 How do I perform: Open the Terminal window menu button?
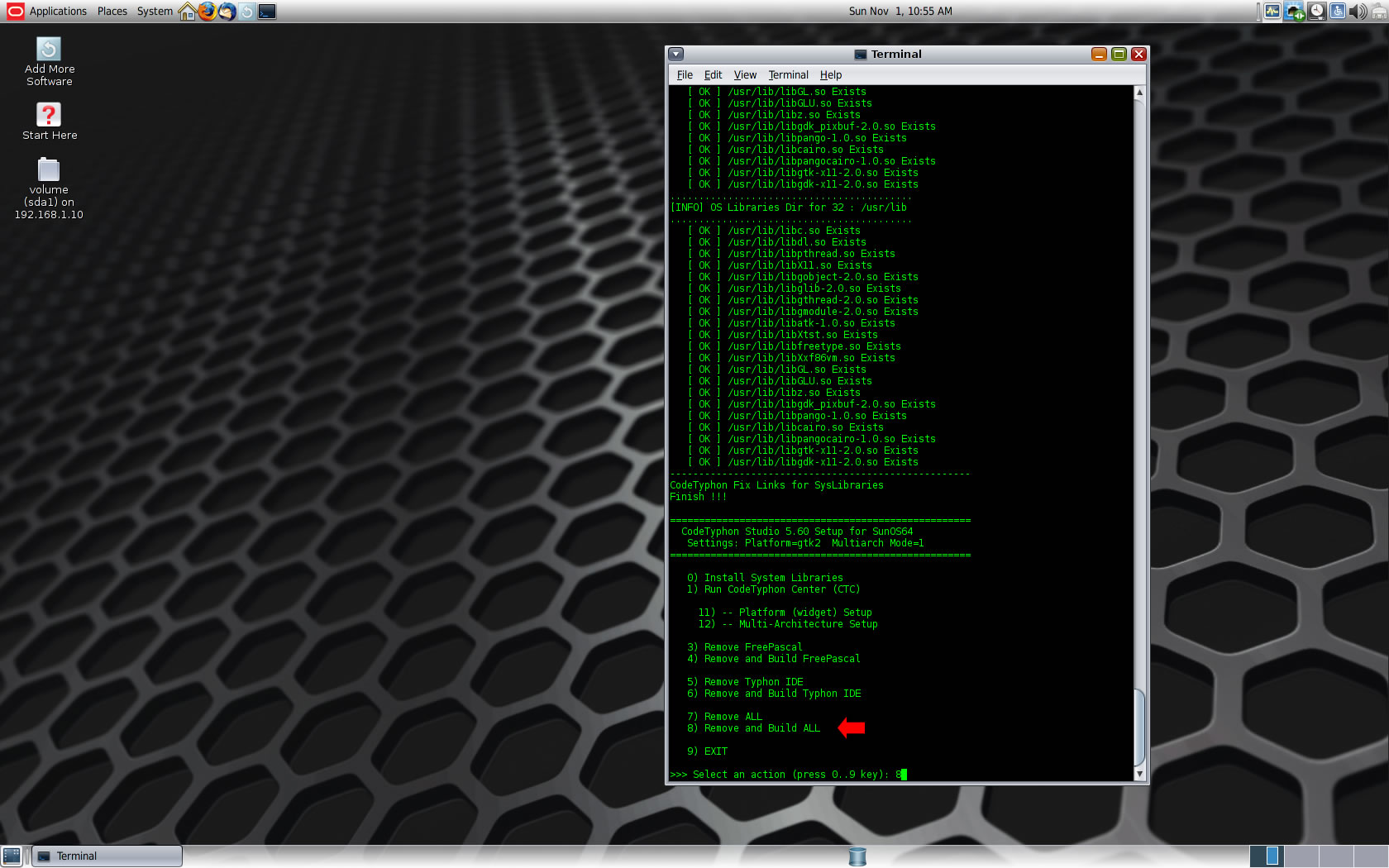[676, 54]
